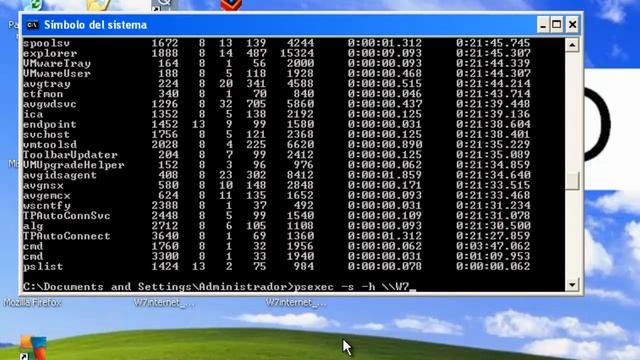Click the AVG desktop shortcut icon
Image resolution: width=640 pixels, height=360 pixels.
coord(33,347)
